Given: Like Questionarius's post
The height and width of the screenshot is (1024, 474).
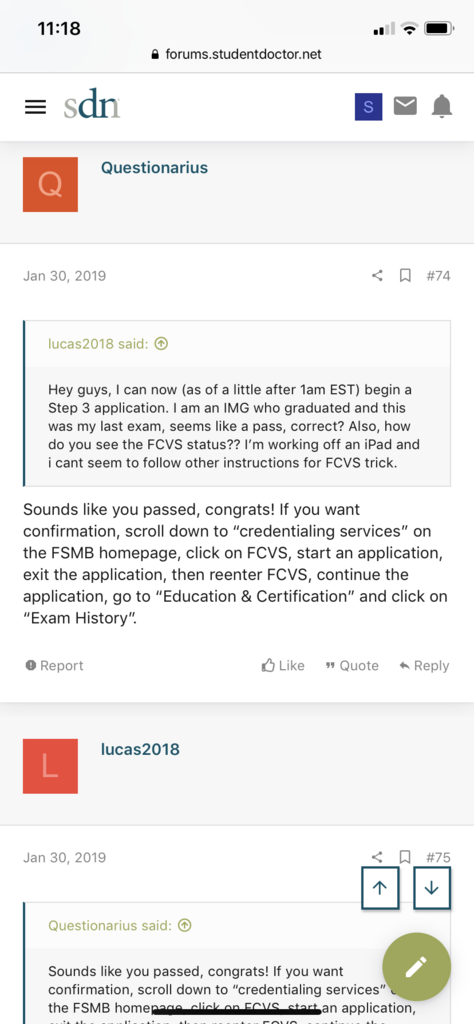Looking at the screenshot, I should click(x=283, y=665).
